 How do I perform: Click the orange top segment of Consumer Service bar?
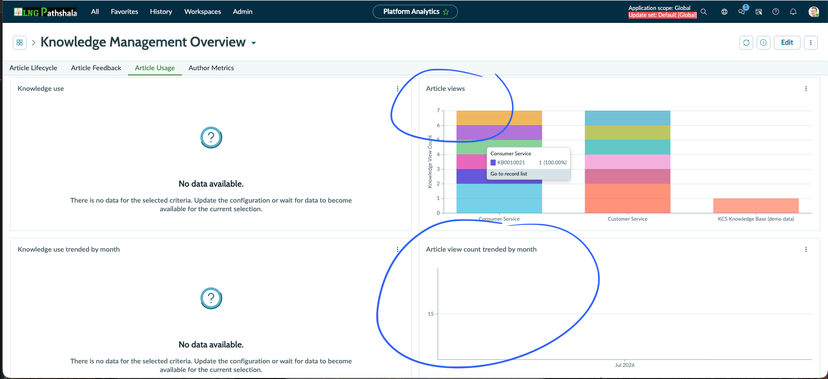click(499, 118)
